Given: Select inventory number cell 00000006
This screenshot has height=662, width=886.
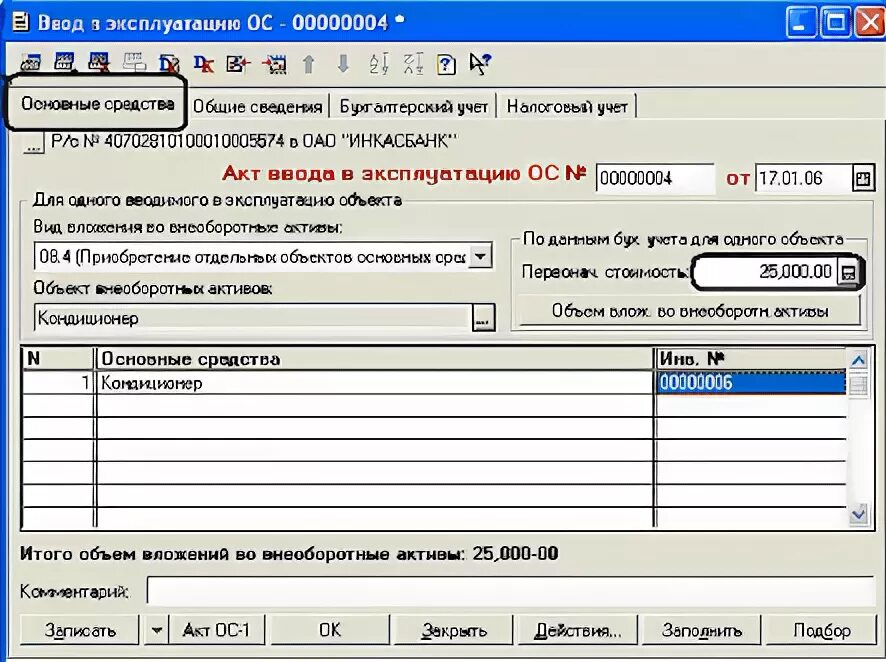Looking at the screenshot, I should (750, 383).
